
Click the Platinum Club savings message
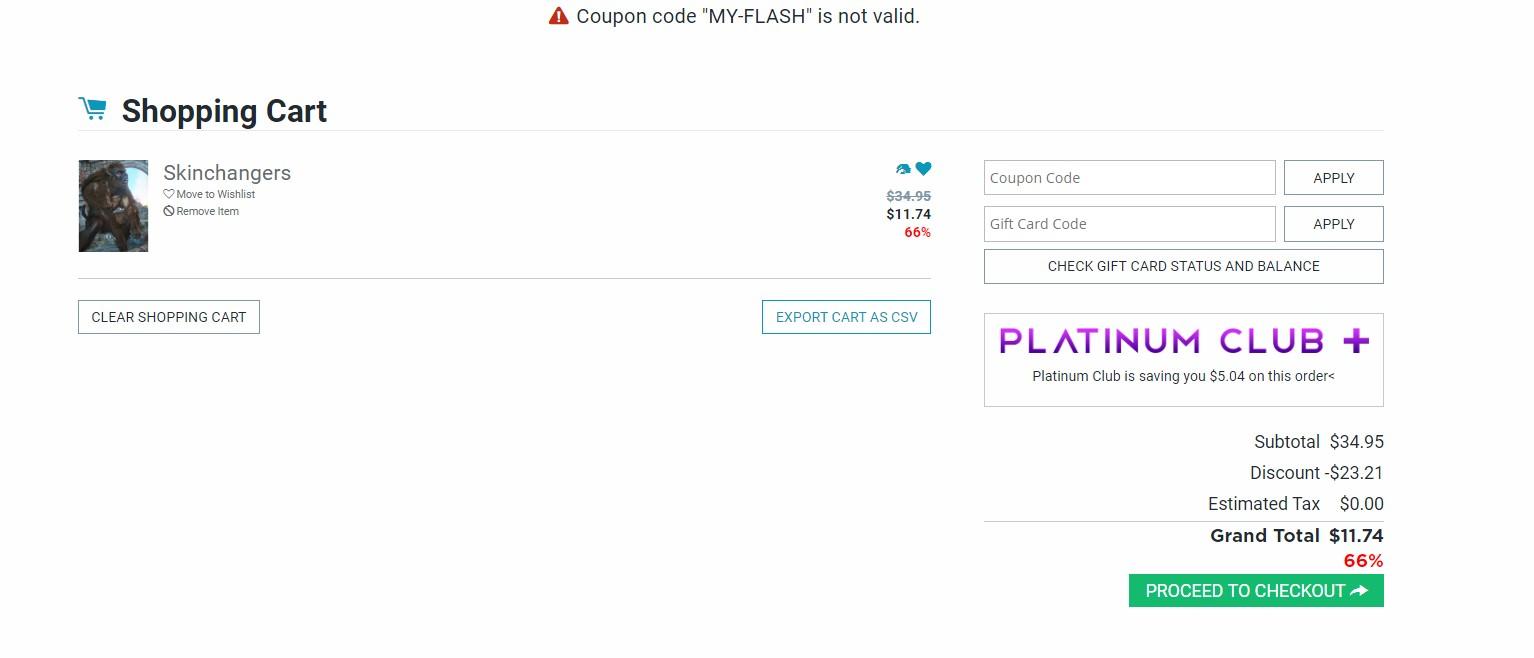1183,377
